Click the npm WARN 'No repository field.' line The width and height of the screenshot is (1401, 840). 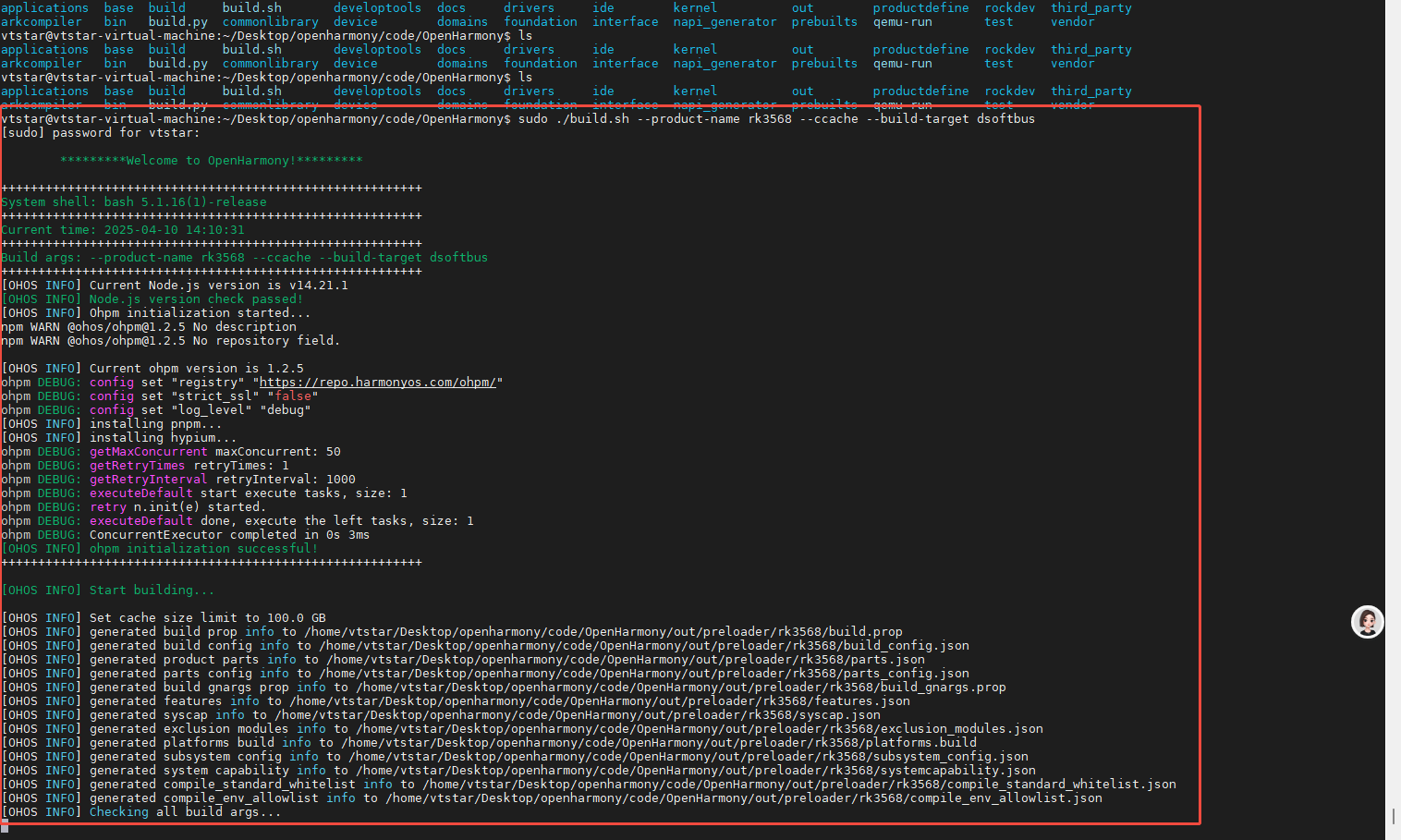pyautogui.click(x=171, y=340)
